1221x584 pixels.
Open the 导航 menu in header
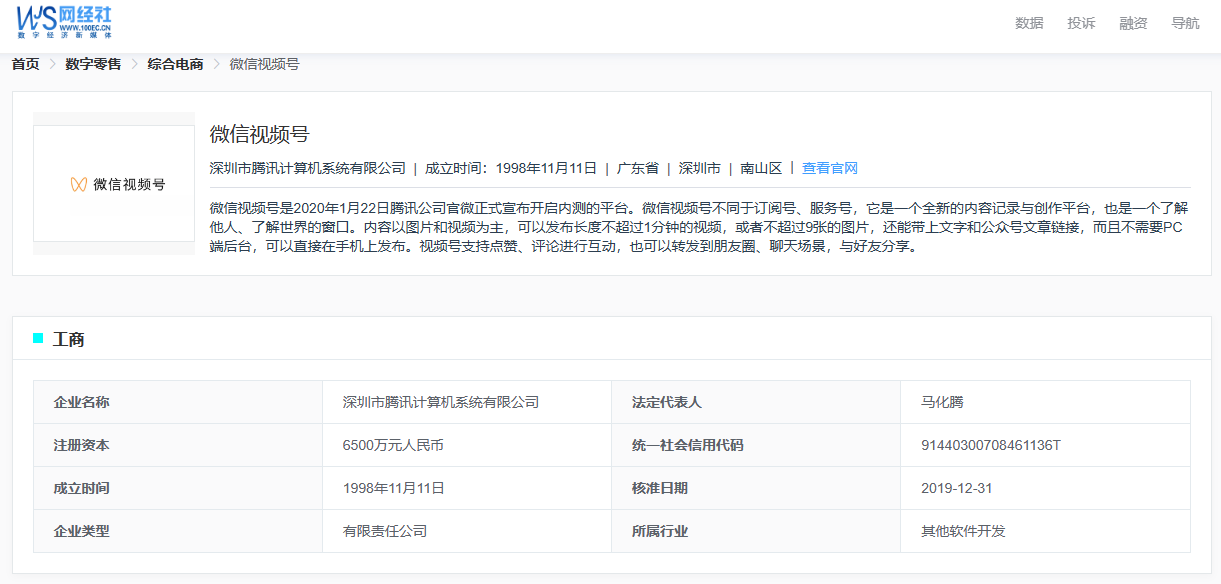tap(1185, 23)
